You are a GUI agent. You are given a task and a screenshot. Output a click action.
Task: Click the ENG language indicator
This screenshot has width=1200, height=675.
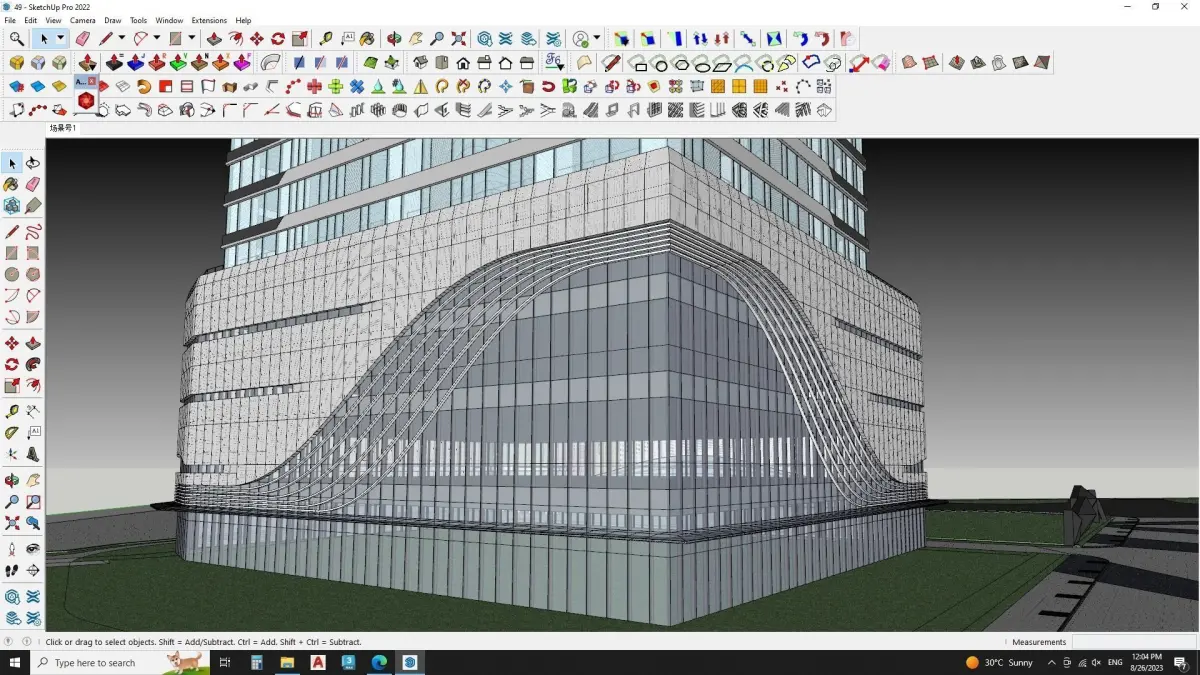pos(1115,662)
